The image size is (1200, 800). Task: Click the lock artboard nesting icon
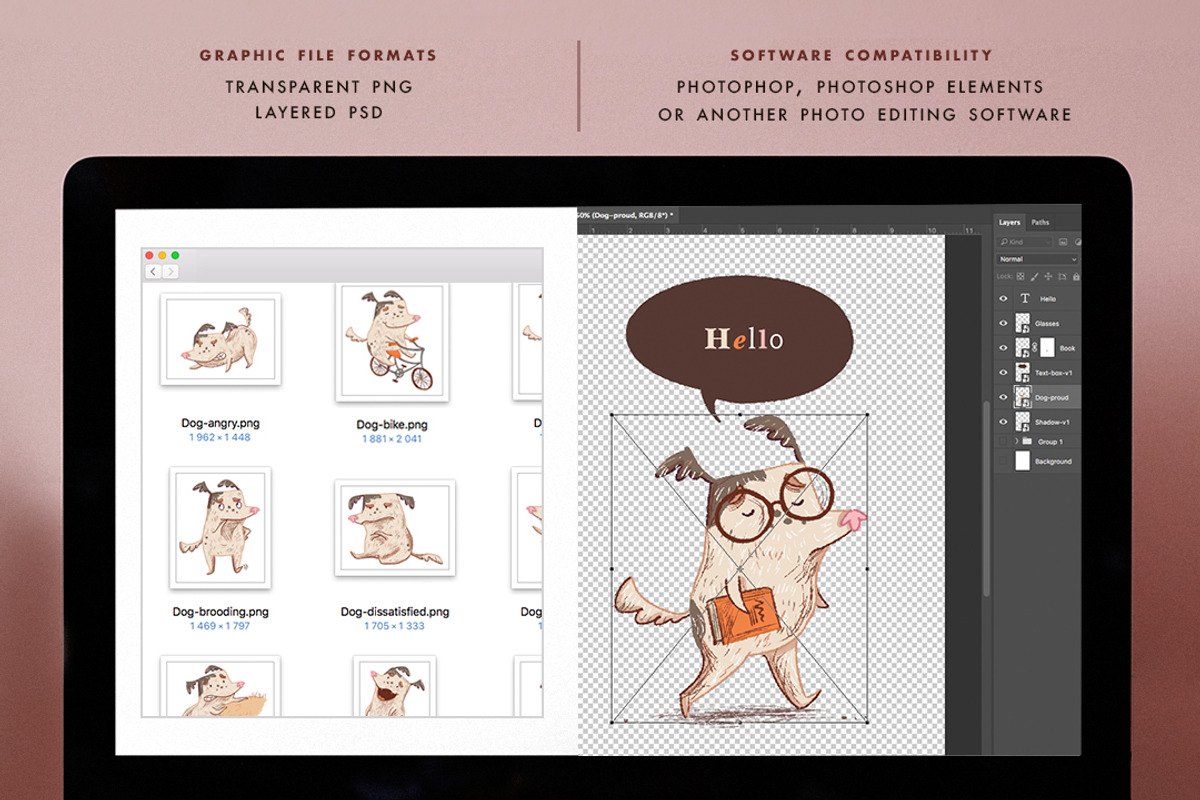(1062, 277)
